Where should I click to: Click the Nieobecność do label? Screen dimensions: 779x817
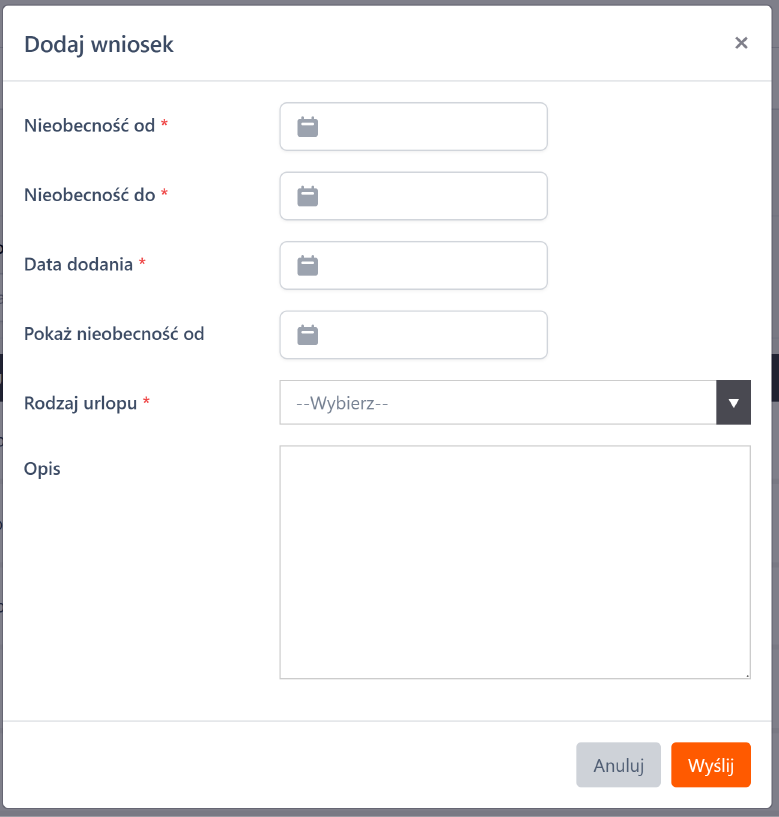(x=90, y=195)
